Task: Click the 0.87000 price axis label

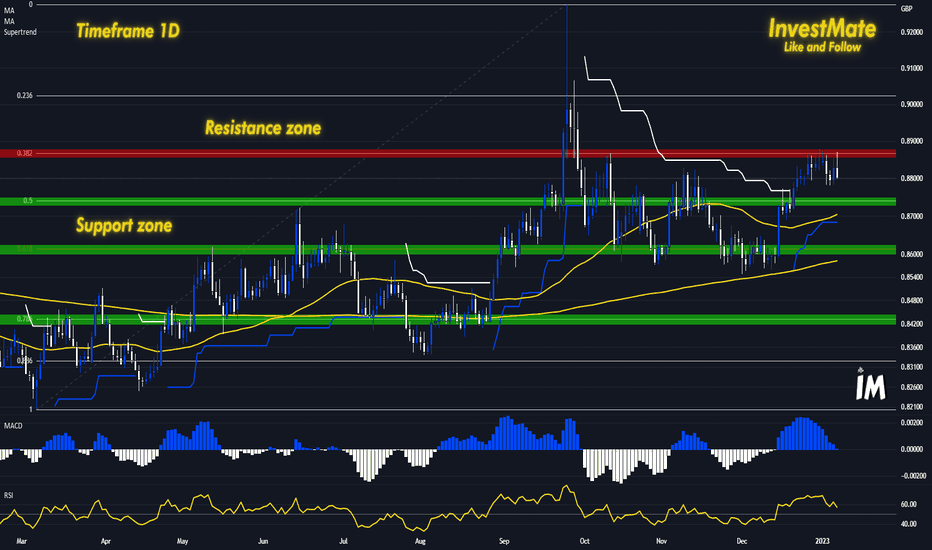Action: click(x=912, y=216)
